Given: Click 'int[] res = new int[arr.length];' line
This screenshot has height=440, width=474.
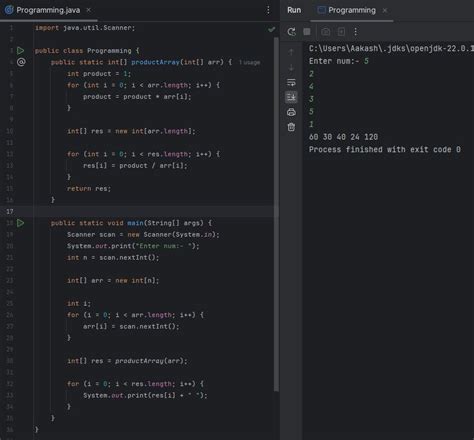Looking at the screenshot, I should coord(131,131).
